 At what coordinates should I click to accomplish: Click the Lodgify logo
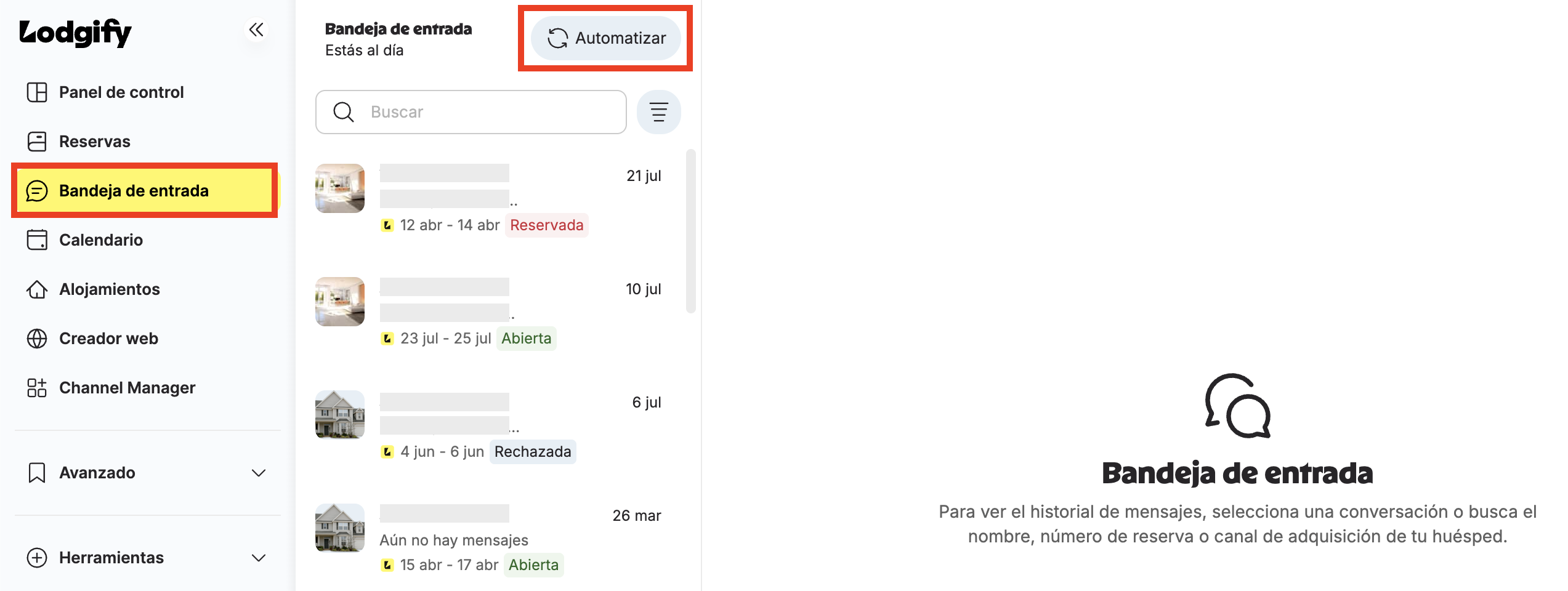click(x=75, y=33)
